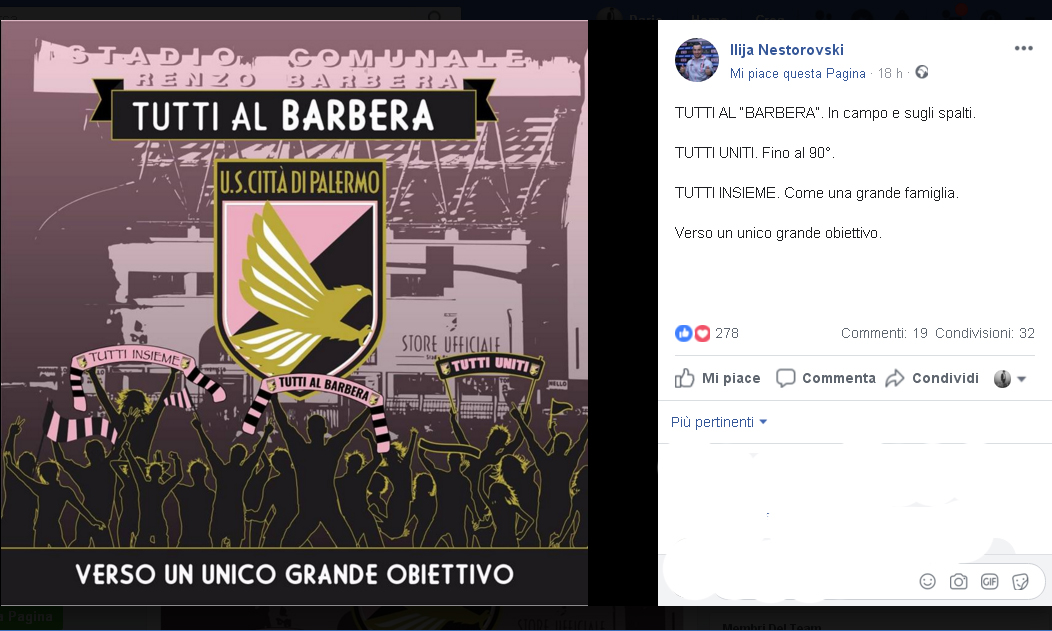Click the red heart reaction icon

tap(702, 333)
